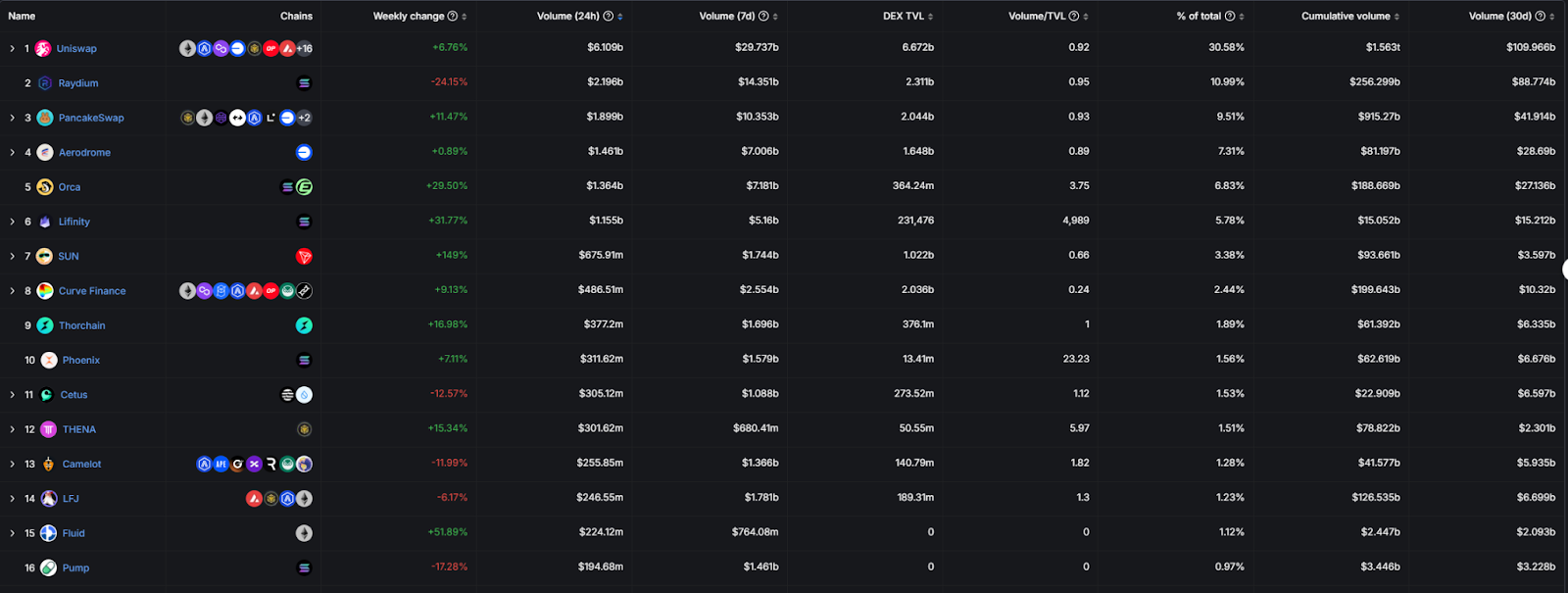The height and width of the screenshot is (593, 1568).
Task: Open the Raydium protocol link
Action: pyautogui.click(x=77, y=83)
